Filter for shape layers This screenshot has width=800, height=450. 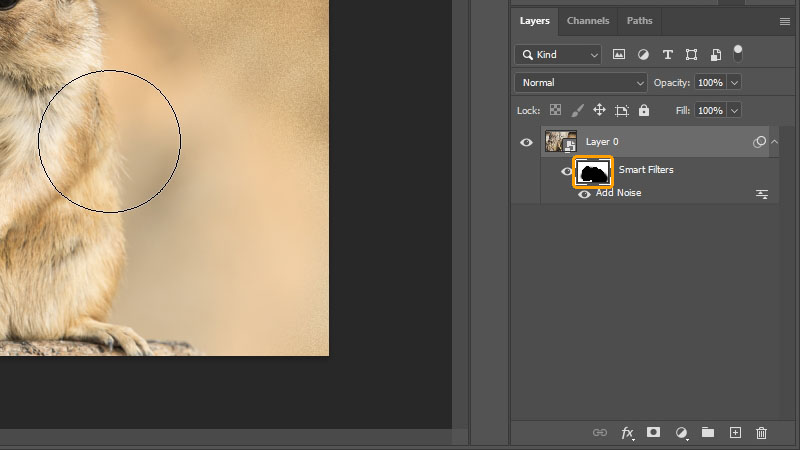[x=691, y=55]
